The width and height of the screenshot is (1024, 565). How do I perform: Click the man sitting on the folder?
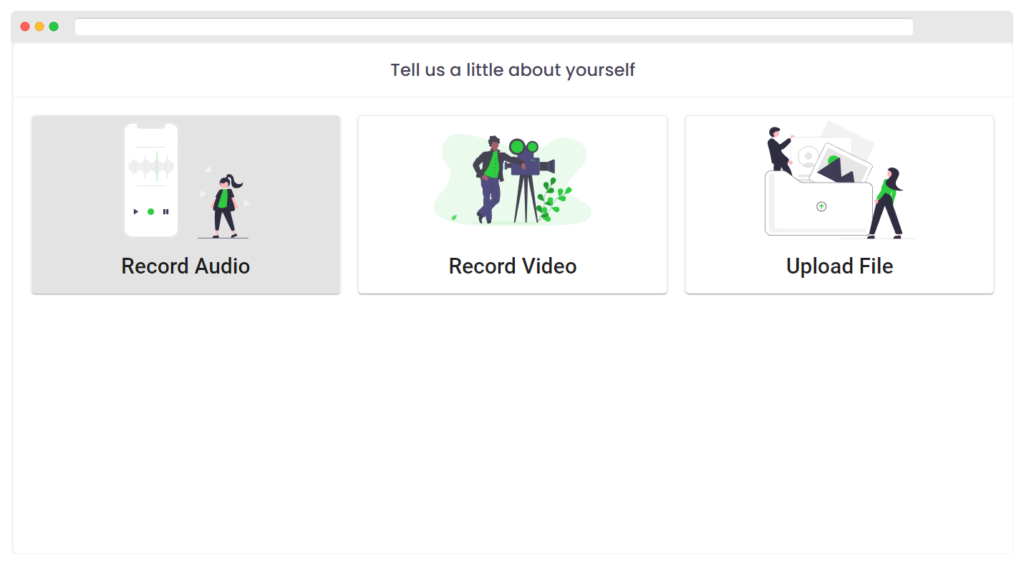coord(779,150)
